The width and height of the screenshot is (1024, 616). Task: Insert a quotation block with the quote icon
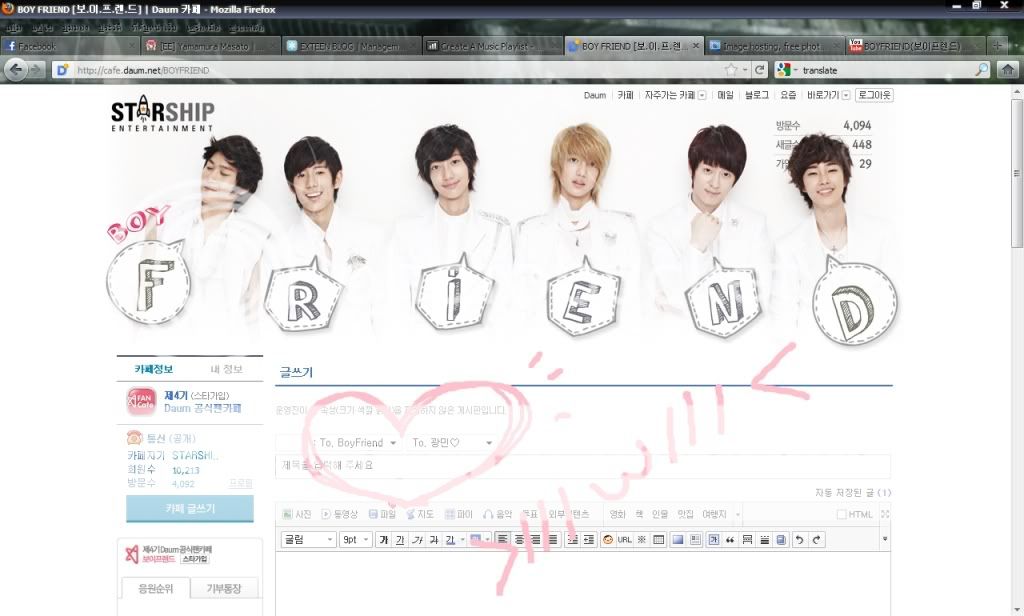[x=730, y=540]
